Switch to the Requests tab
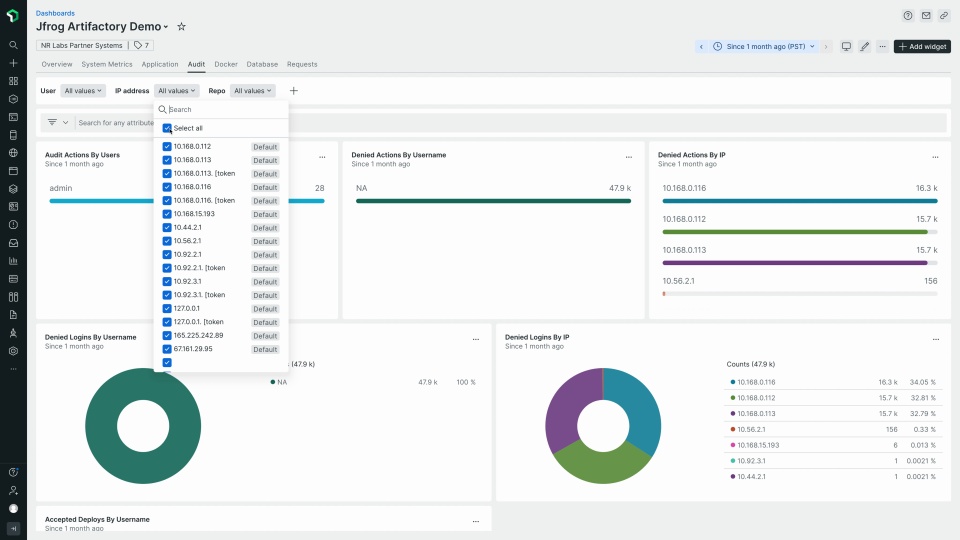Screen dimensions: 960x540 click(x=302, y=64)
